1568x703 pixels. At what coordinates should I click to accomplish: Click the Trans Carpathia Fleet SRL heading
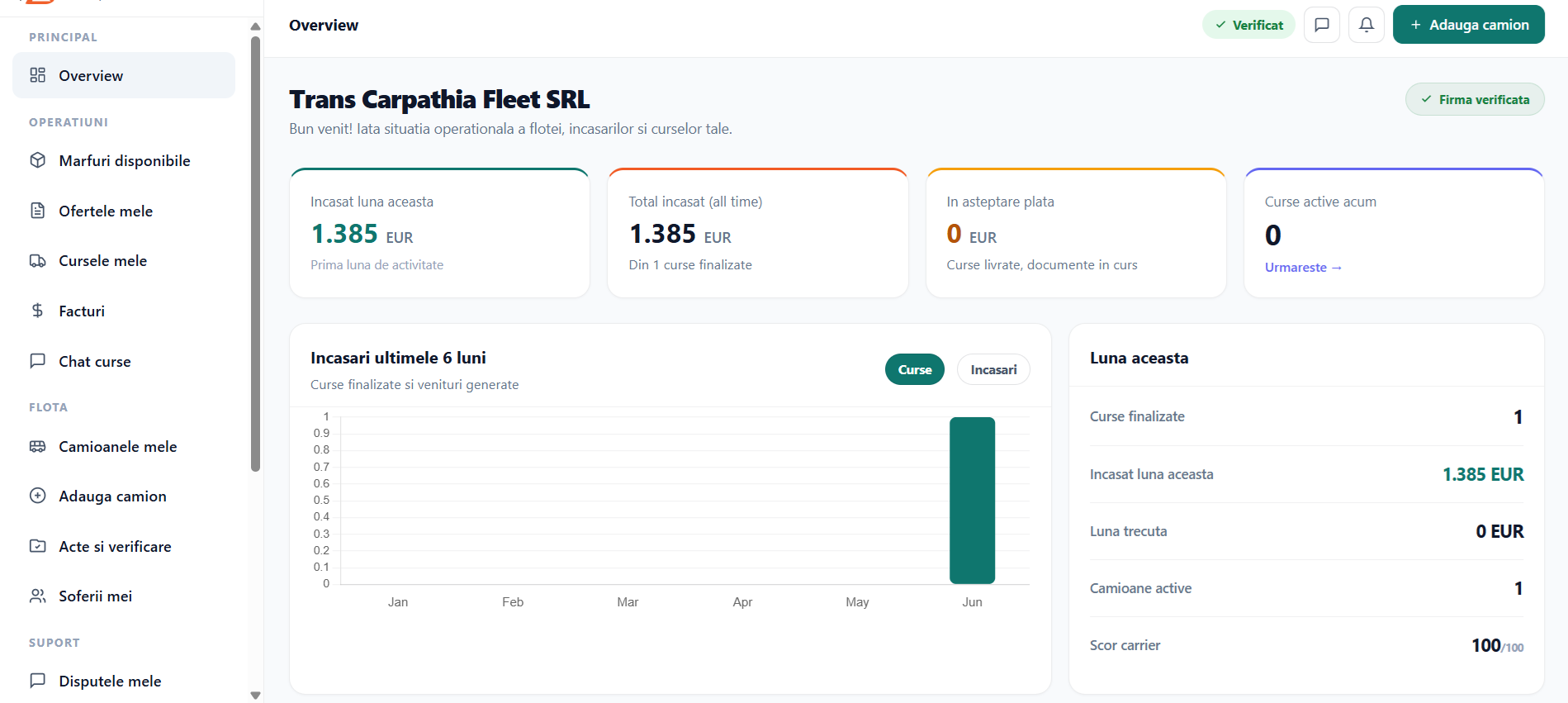tap(439, 99)
